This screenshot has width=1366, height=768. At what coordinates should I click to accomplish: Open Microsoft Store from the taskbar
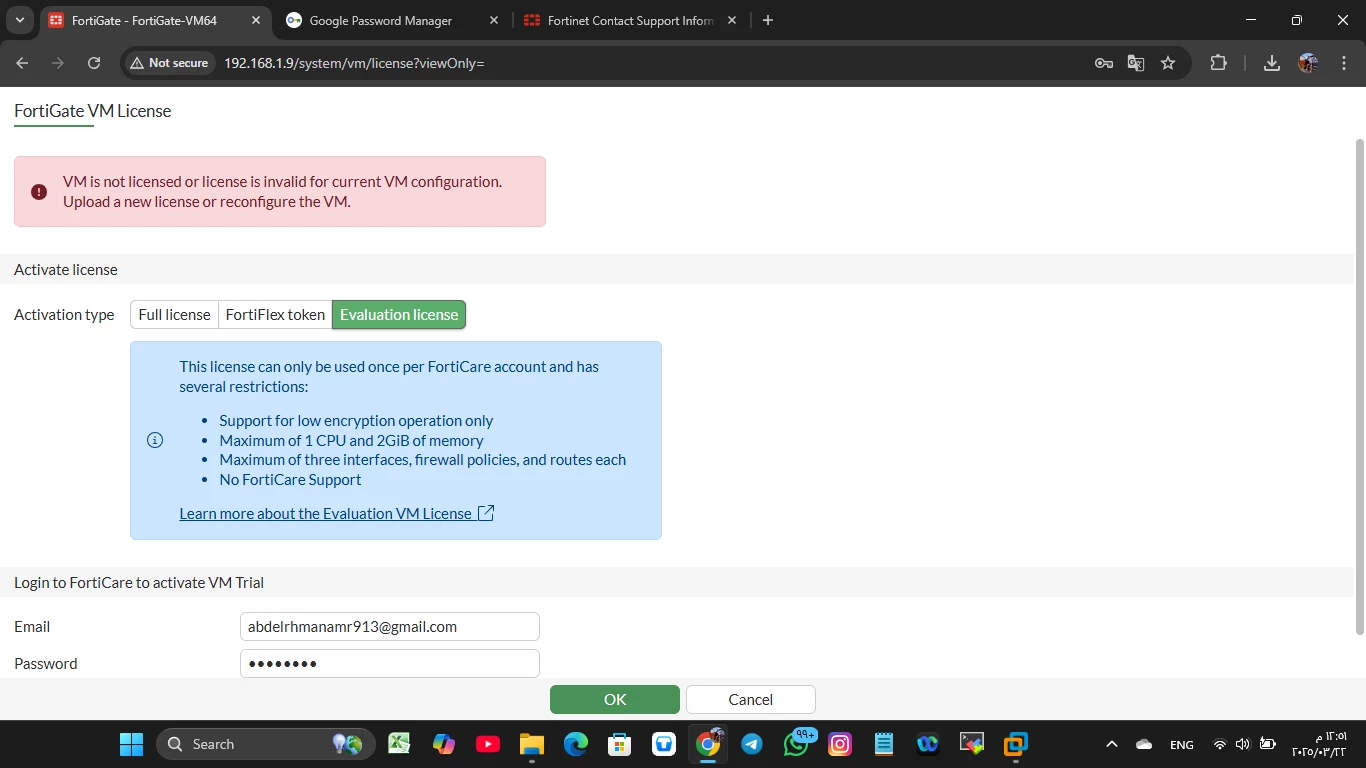point(620,744)
